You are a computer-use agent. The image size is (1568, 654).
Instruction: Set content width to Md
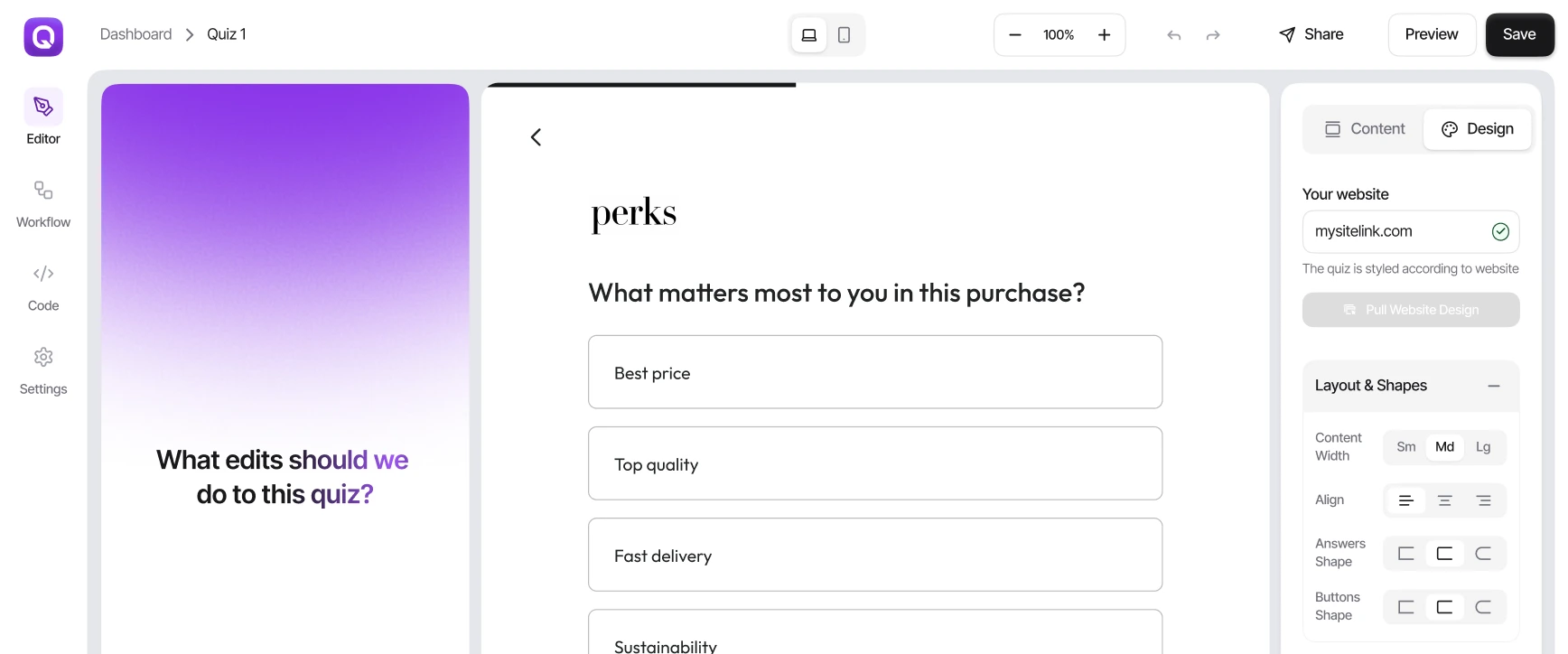click(1444, 447)
